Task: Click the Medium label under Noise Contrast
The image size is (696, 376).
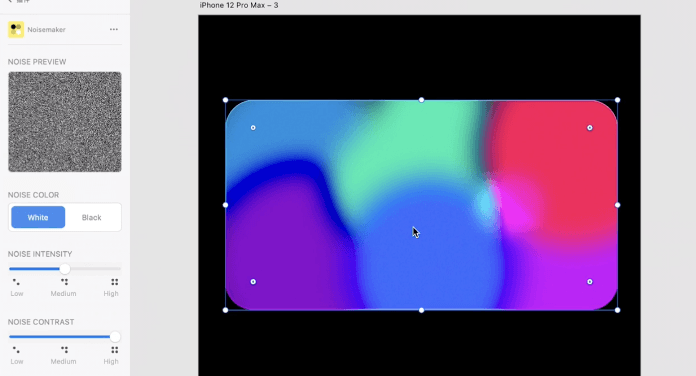Action: 63,361
